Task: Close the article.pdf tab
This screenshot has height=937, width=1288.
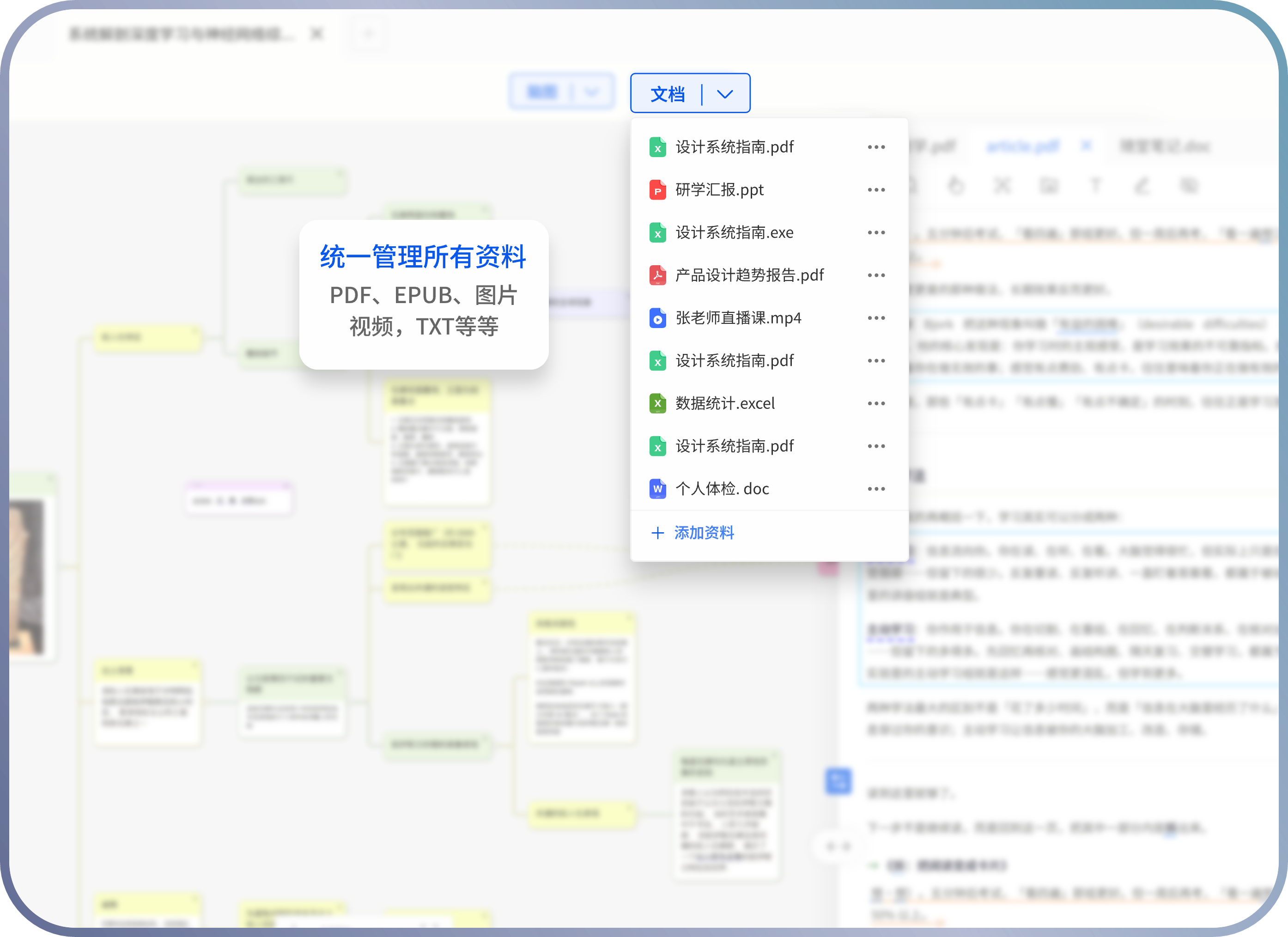Action: tap(1087, 146)
